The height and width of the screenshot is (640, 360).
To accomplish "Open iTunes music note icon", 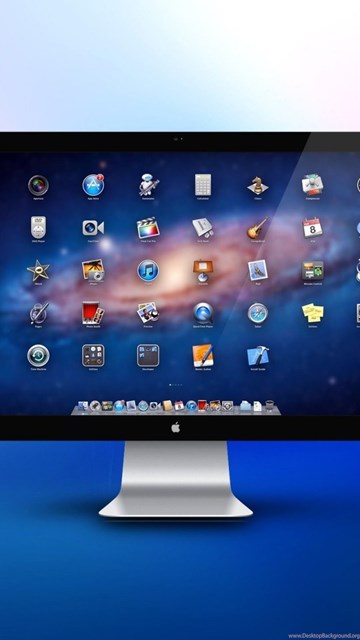I will (148, 271).
